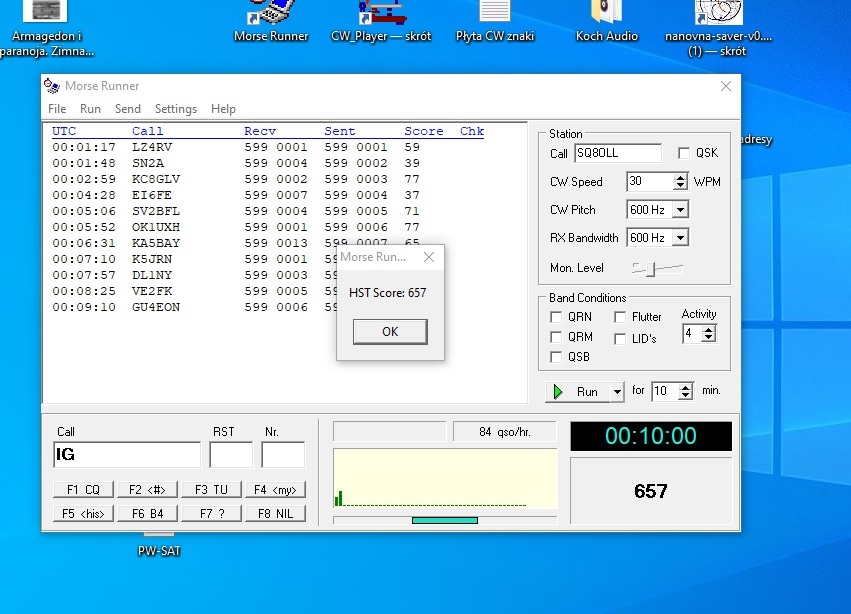Increase the Activity level

point(708,329)
